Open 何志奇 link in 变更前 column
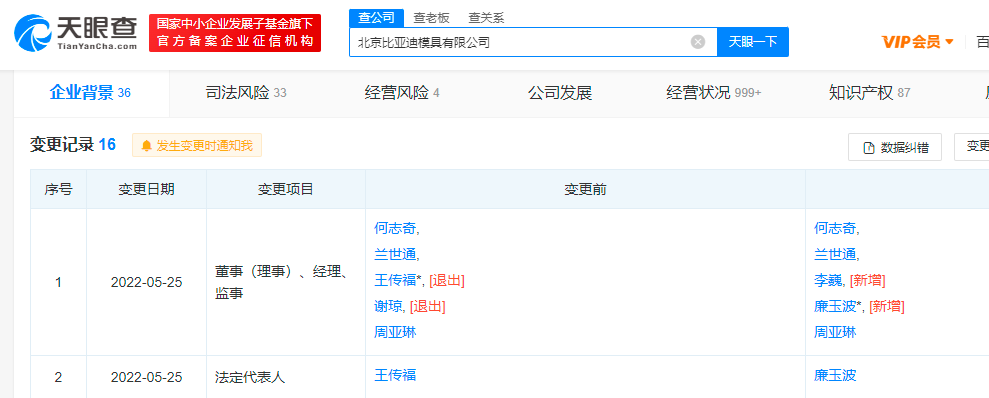This screenshot has width=989, height=398. [x=395, y=228]
